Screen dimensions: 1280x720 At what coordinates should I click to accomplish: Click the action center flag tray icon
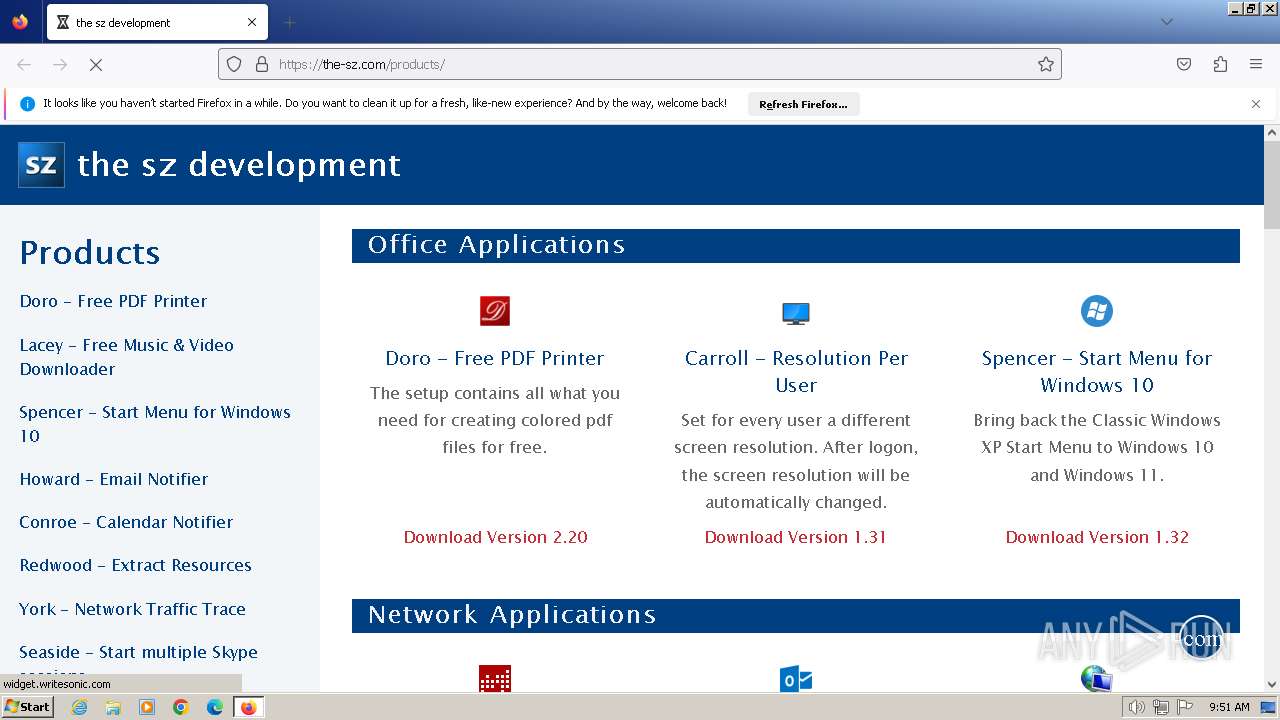point(1185,707)
